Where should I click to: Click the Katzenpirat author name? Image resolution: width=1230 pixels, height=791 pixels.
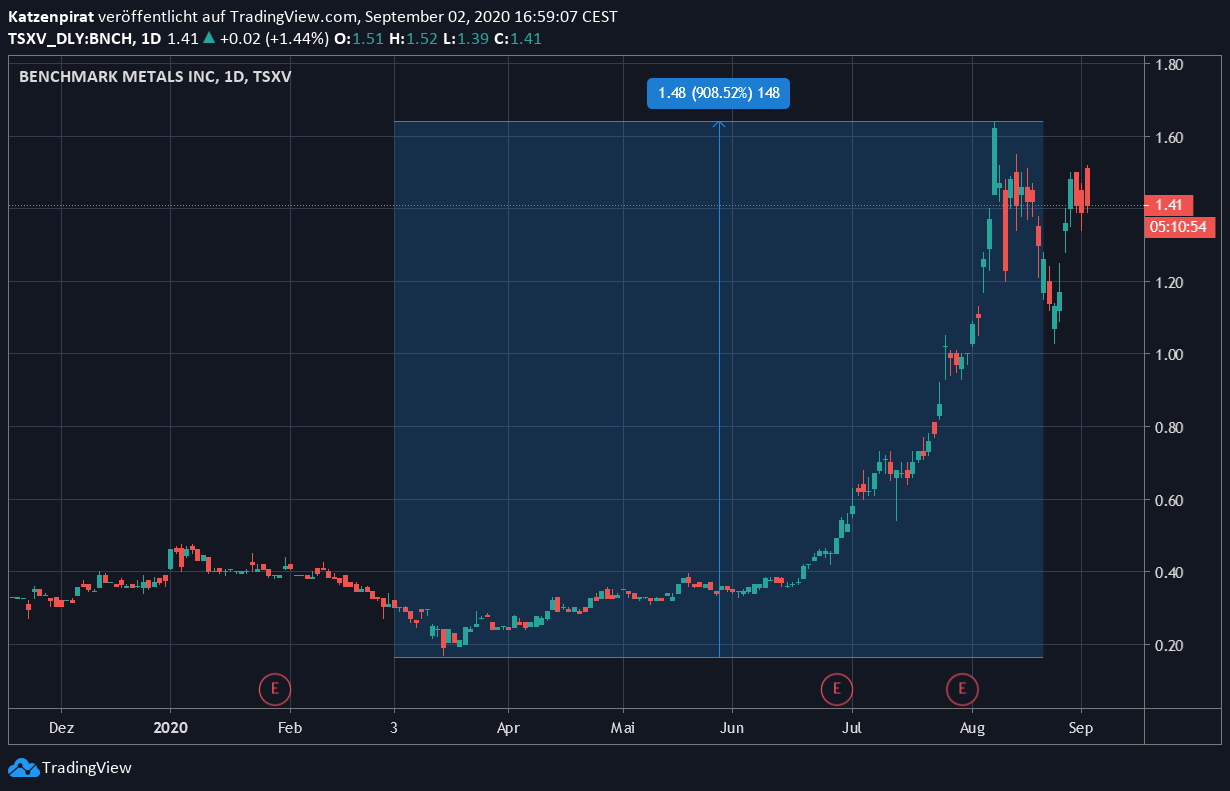(51, 17)
